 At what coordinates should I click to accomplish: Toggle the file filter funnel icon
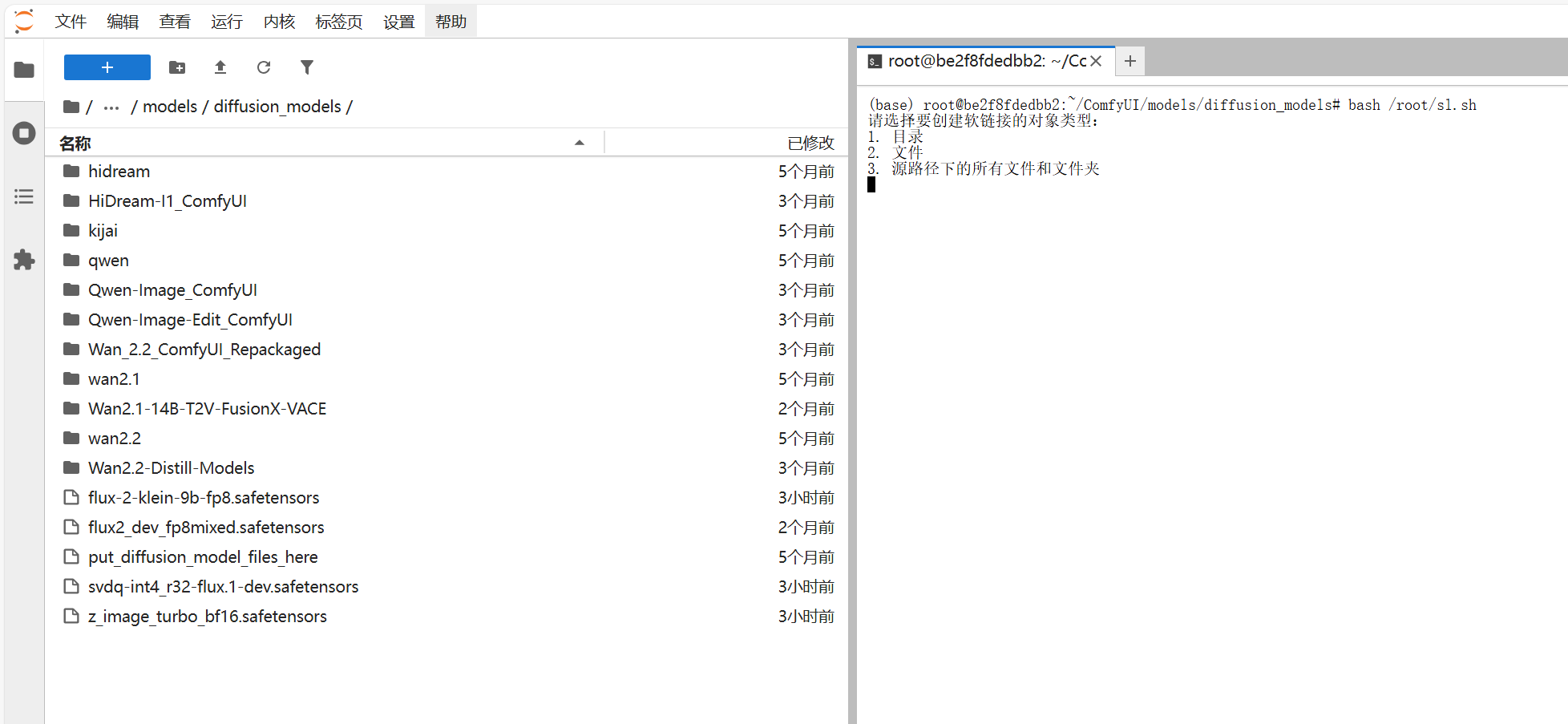click(307, 67)
